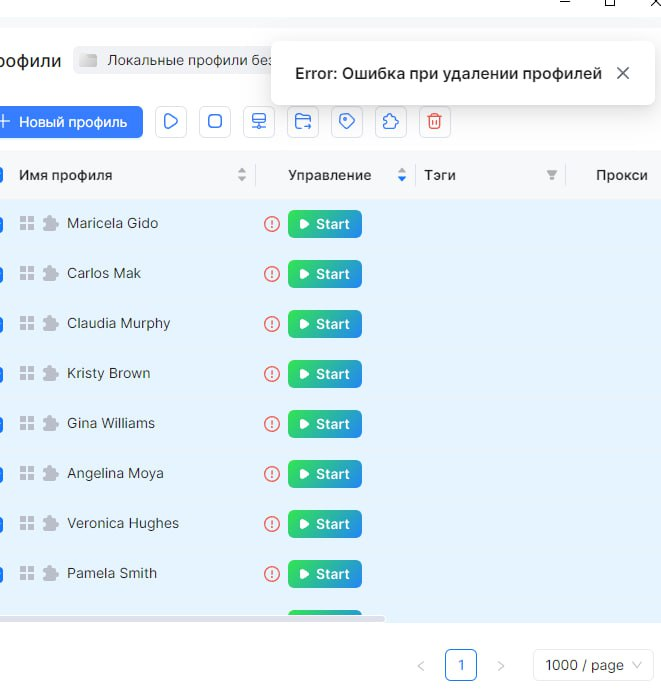The height and width of the screenshot is (689, 661).
Task: Click the move to folder icon
Action: [x=302, y=122]
